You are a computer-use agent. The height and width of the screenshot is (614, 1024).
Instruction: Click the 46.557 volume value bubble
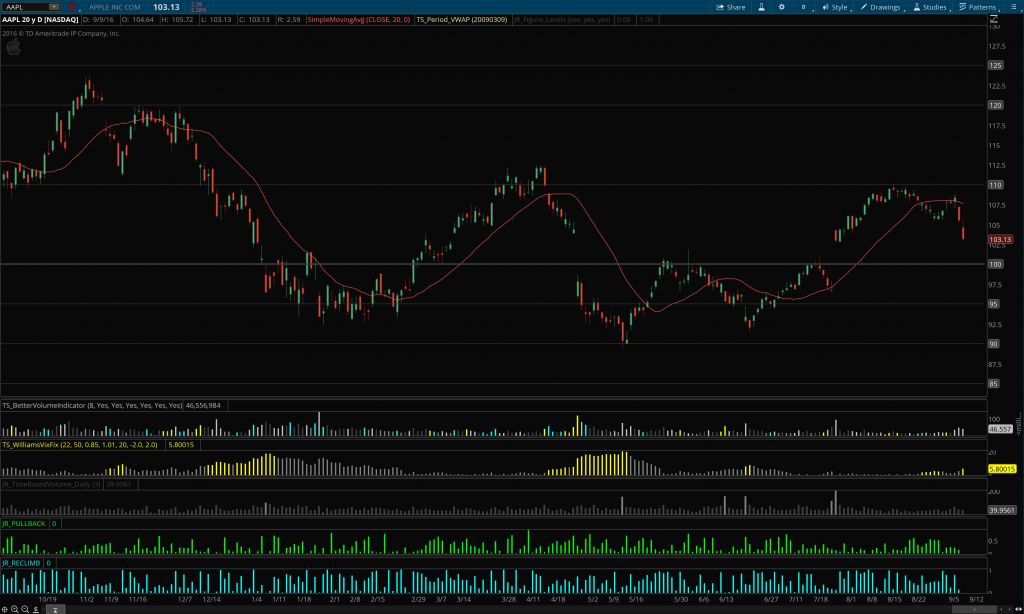1000,429
